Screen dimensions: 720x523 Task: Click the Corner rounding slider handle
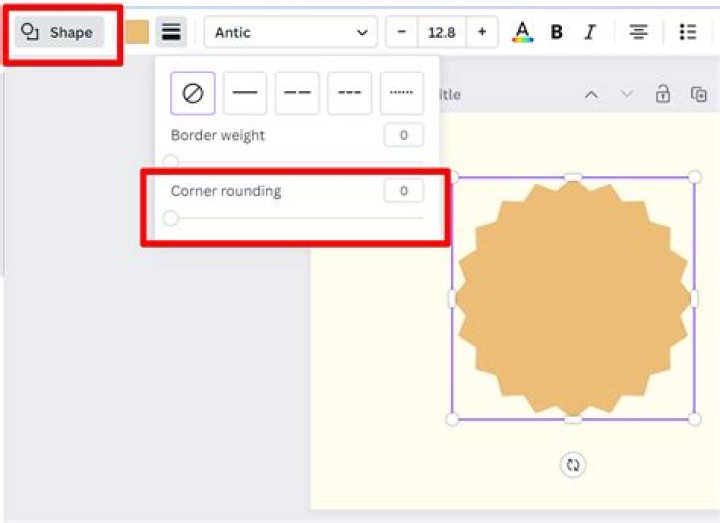coord(171,218)
